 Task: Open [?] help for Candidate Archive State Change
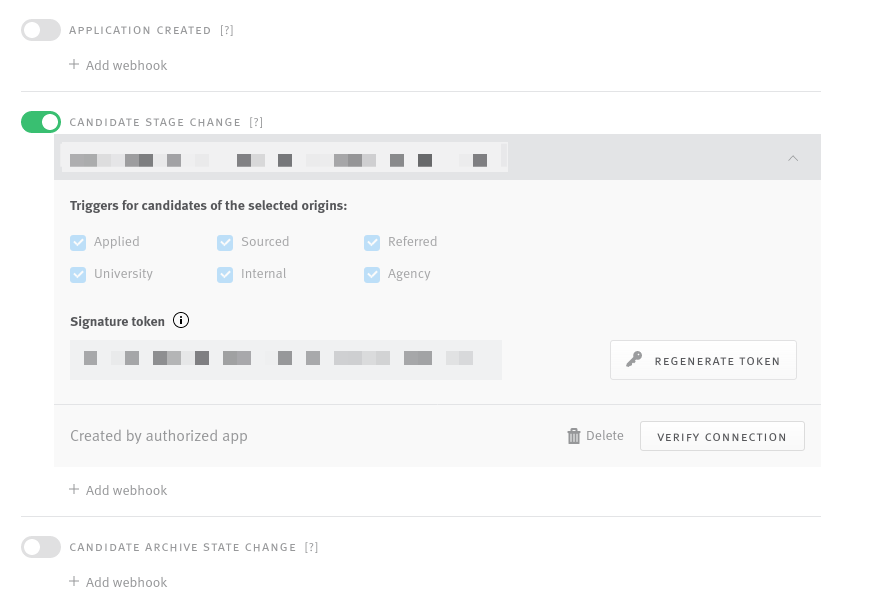(312, 548)
